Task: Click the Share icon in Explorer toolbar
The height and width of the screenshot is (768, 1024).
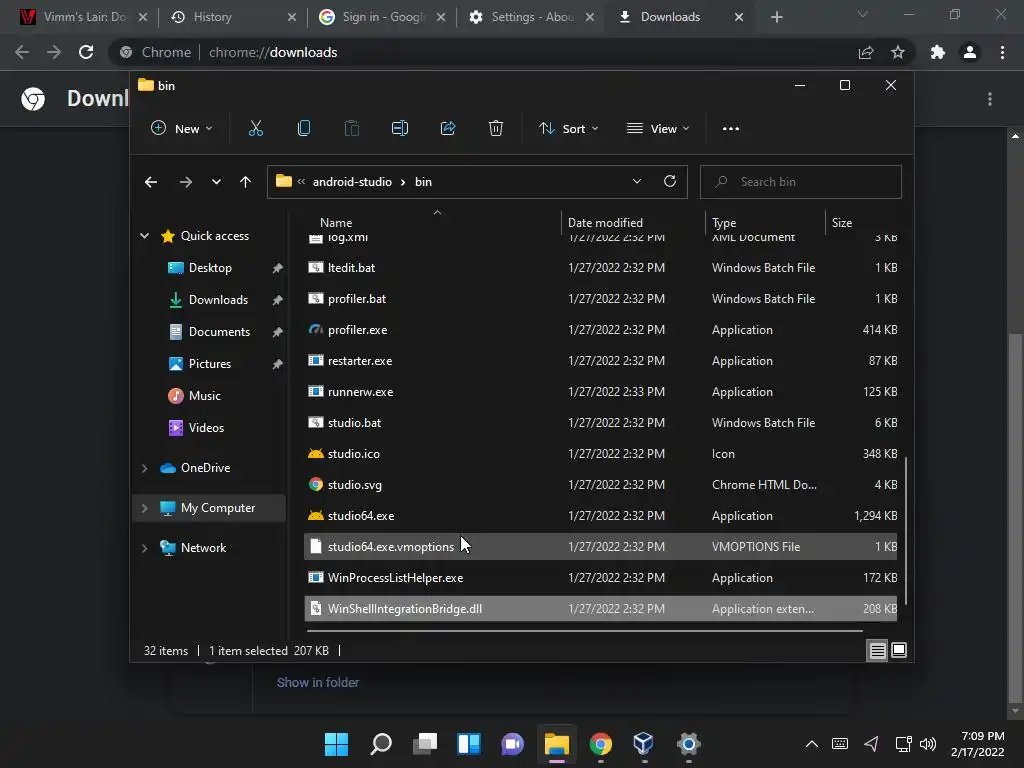Action: point(448,129)
